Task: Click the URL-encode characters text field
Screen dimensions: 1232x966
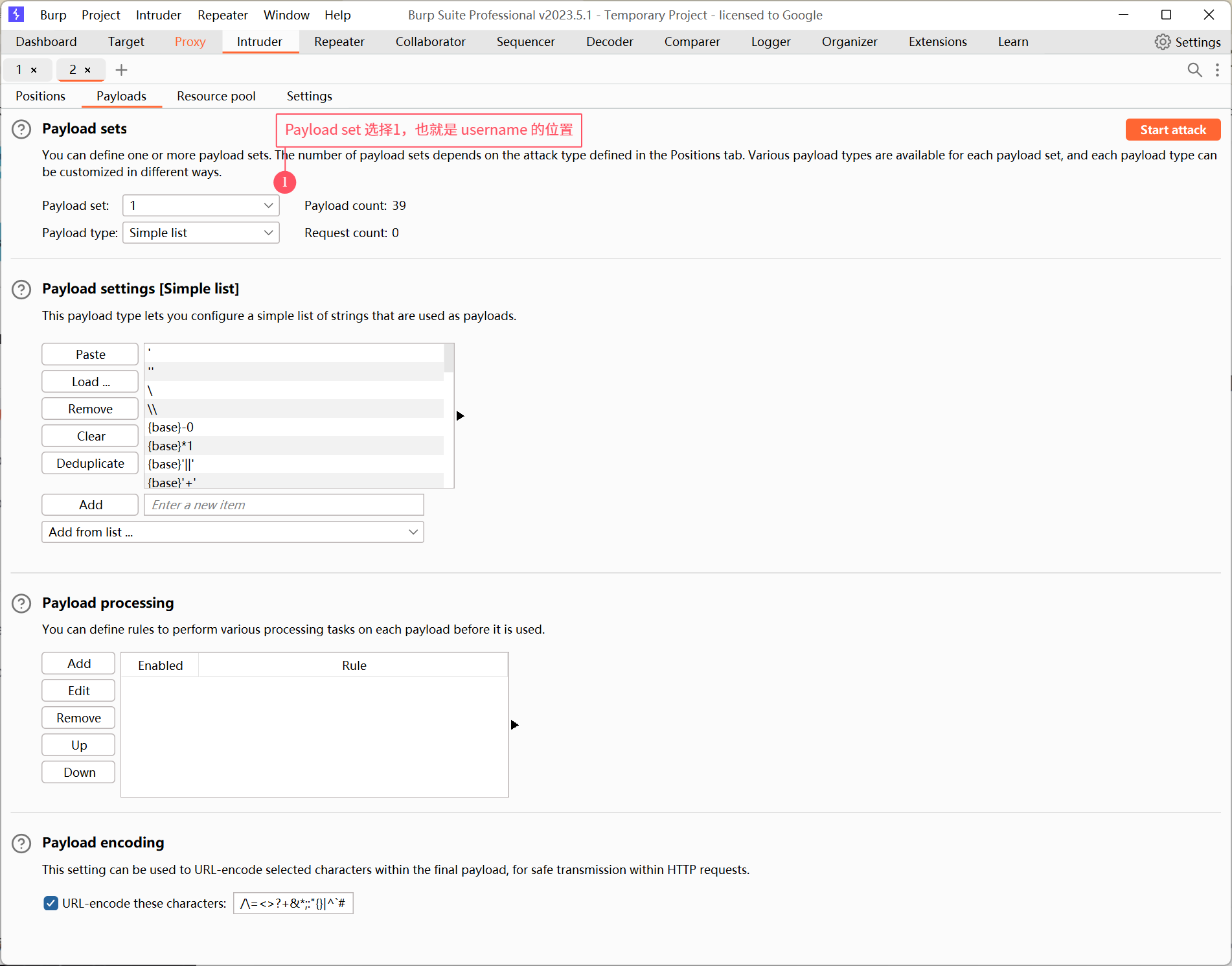Action: pyautogui.click(x=293, y=903)
